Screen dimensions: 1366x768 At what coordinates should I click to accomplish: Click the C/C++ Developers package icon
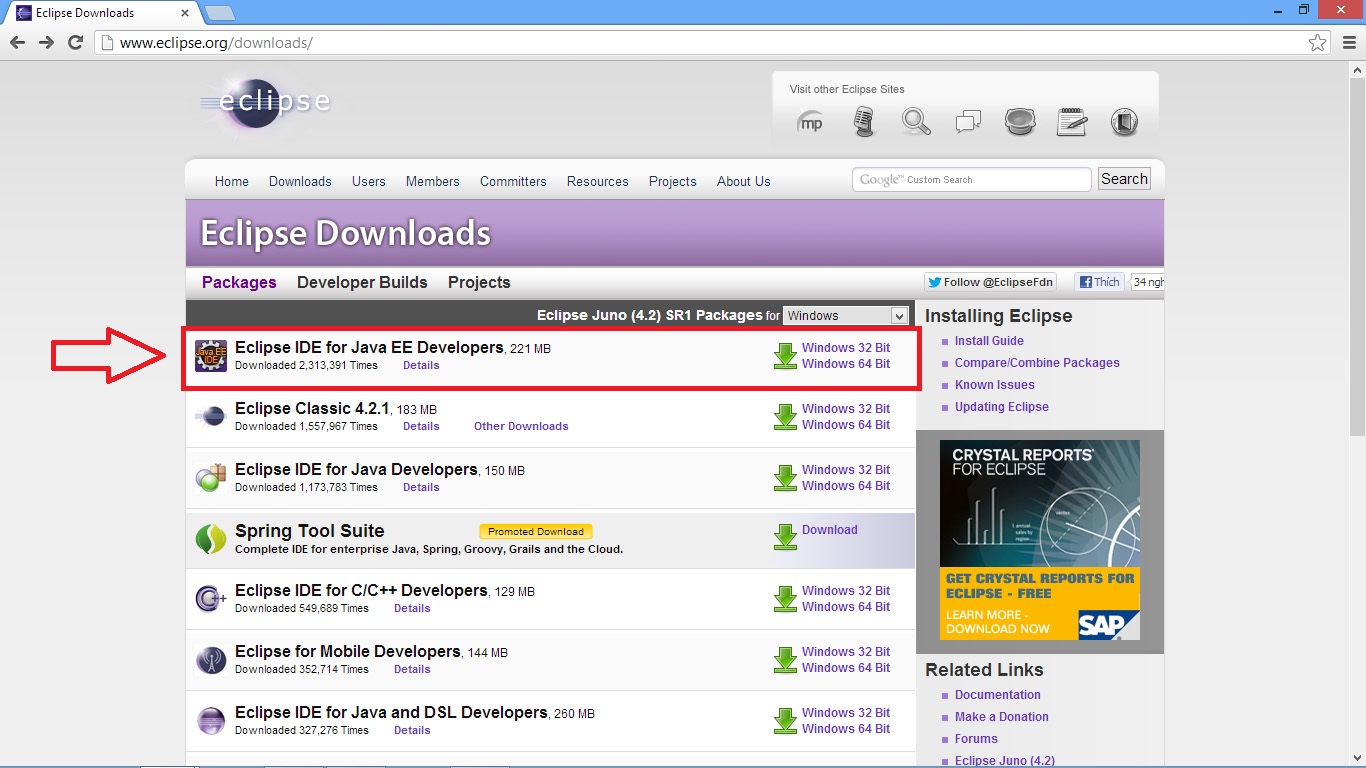210,599
